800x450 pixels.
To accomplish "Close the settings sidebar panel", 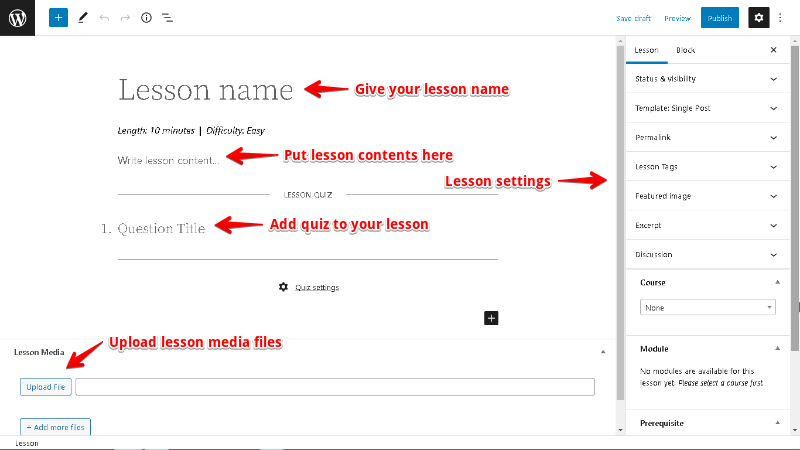I will [x=773, y=50].
